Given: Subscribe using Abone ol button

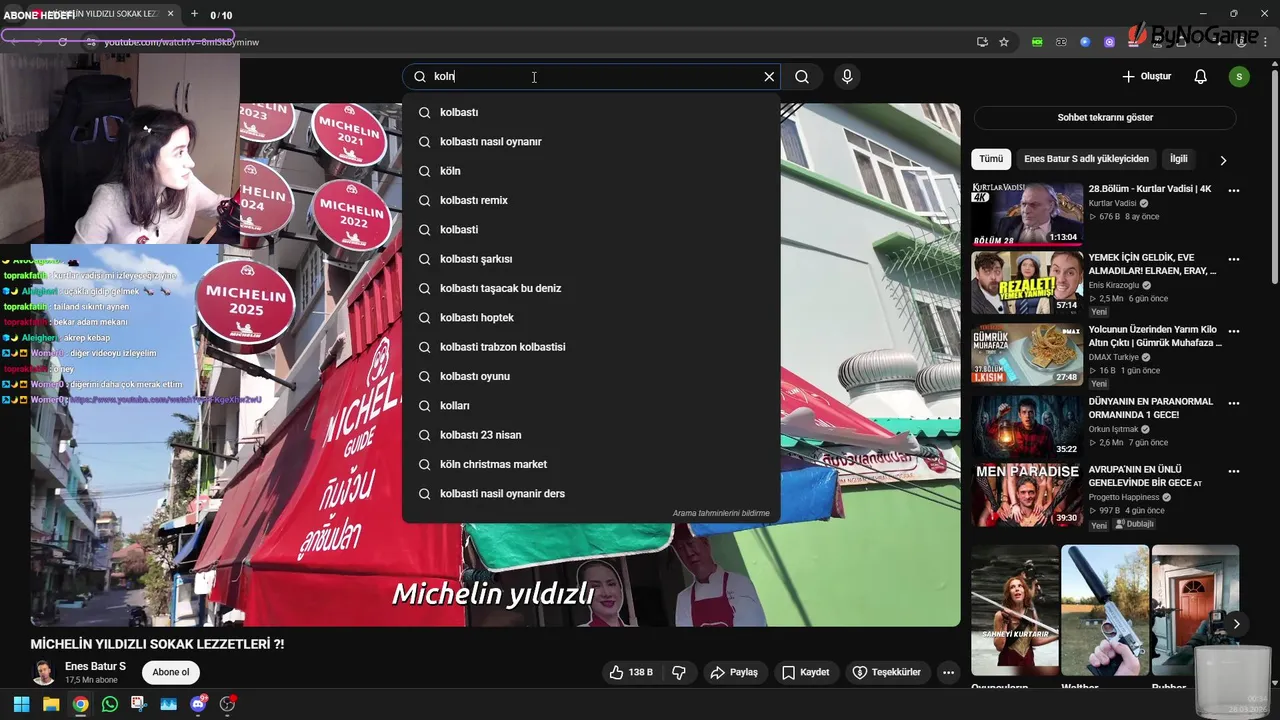Looking at the screenshot, I should pyautogui.click(x=171, y=672).
